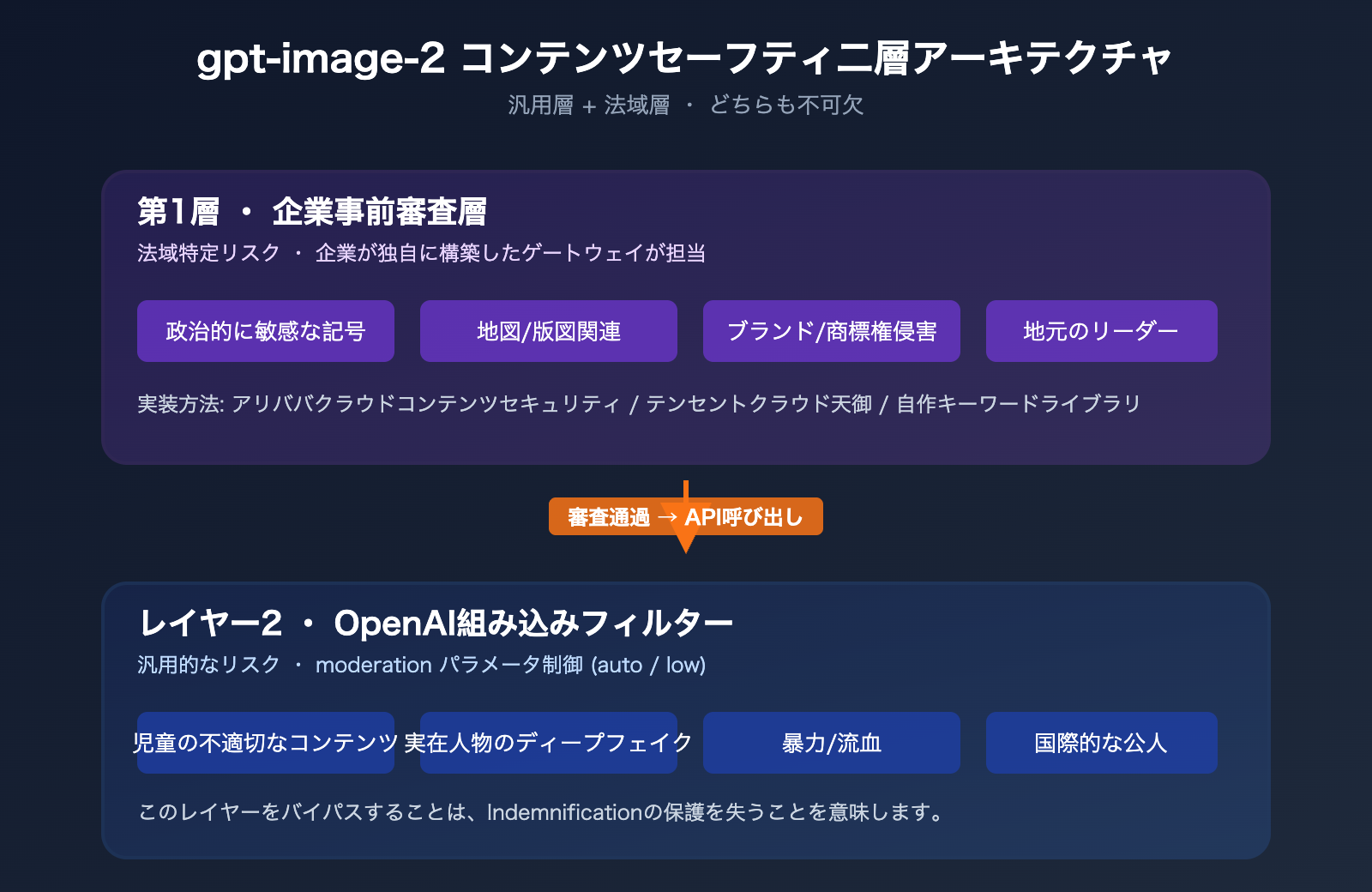This screenshot has width=1372, height=892.
Task: Select the 汎用的なリスク description line
Action: (x=208, y=664)
